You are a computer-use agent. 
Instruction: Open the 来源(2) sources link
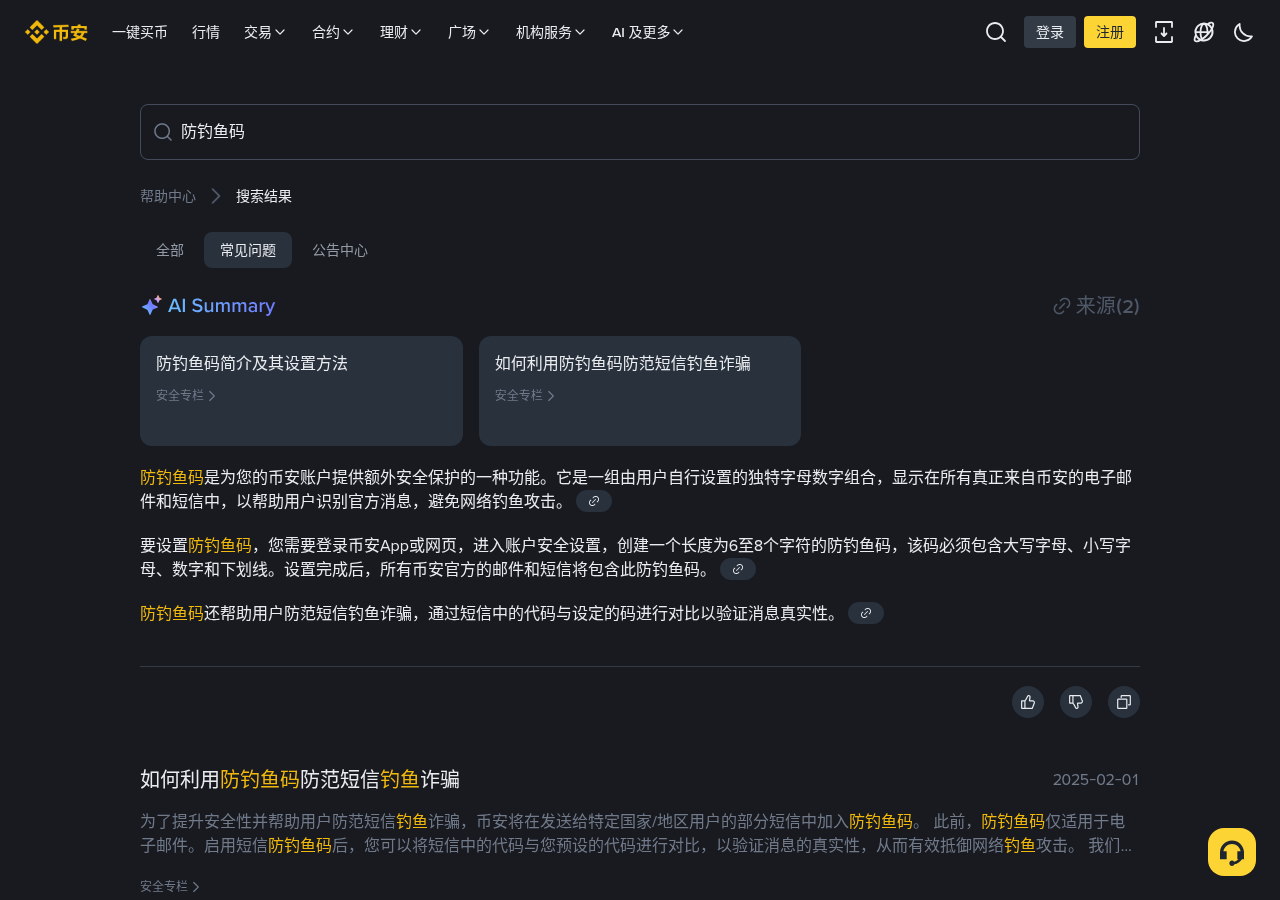click(x=1096, y=306)
